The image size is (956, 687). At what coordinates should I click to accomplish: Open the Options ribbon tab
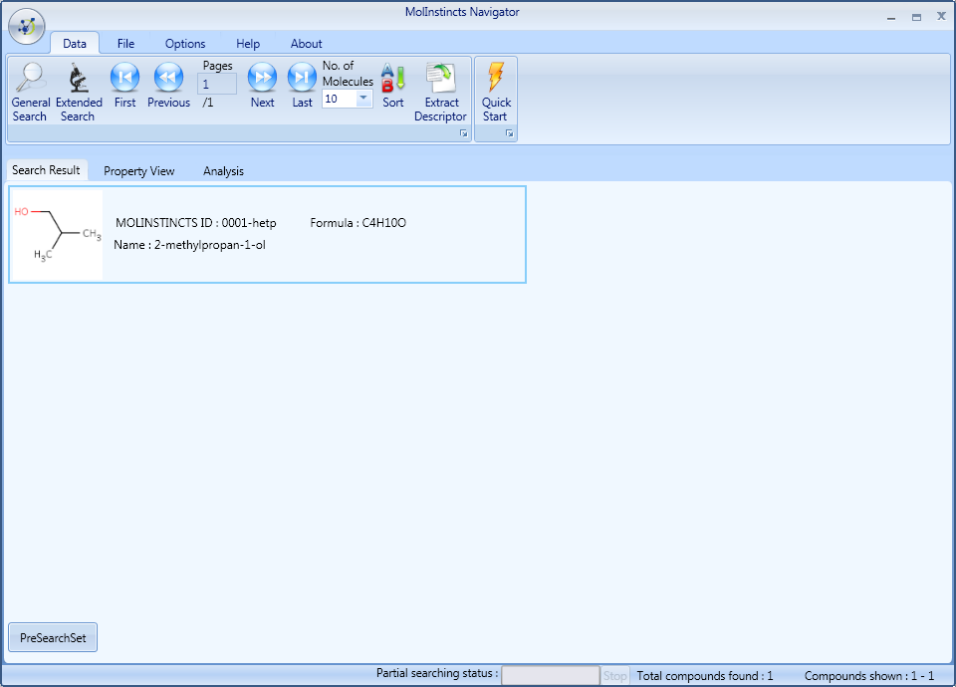(185, 44)
